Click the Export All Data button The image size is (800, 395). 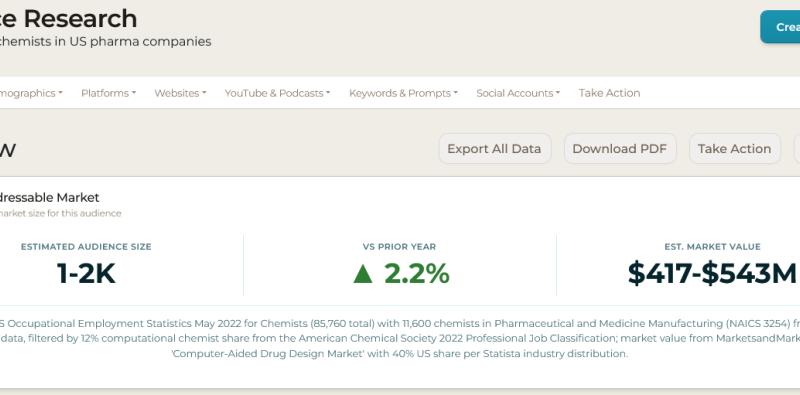coord(494,149)
